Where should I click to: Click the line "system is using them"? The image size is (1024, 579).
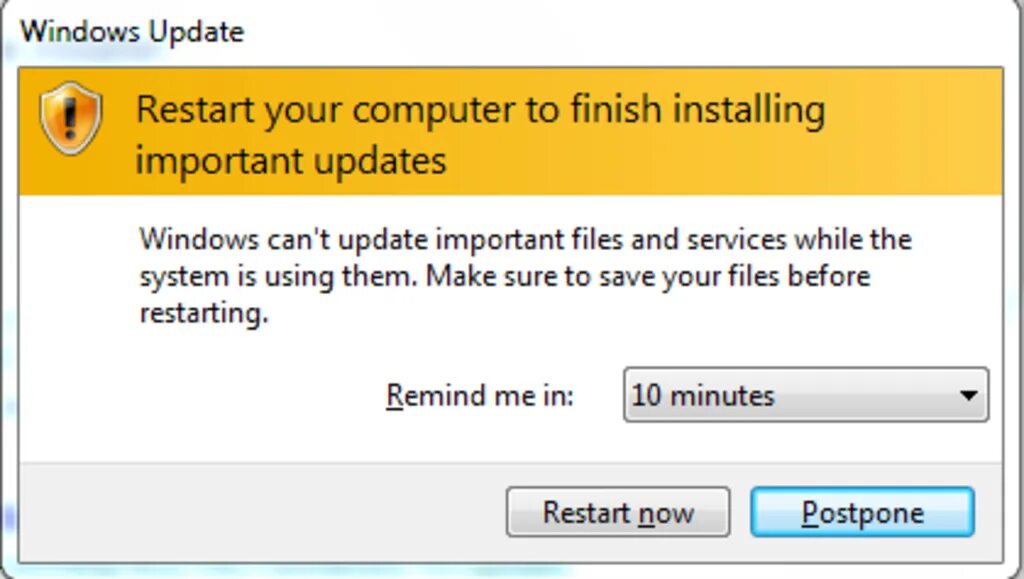coord(278,276)
